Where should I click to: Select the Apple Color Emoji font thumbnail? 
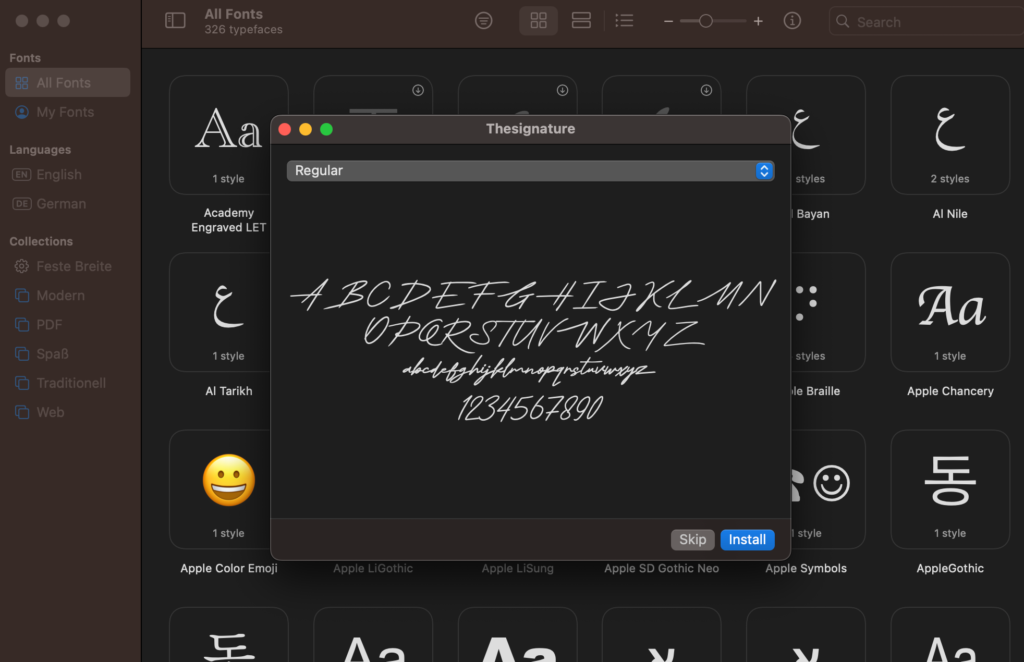coord(229,489)
